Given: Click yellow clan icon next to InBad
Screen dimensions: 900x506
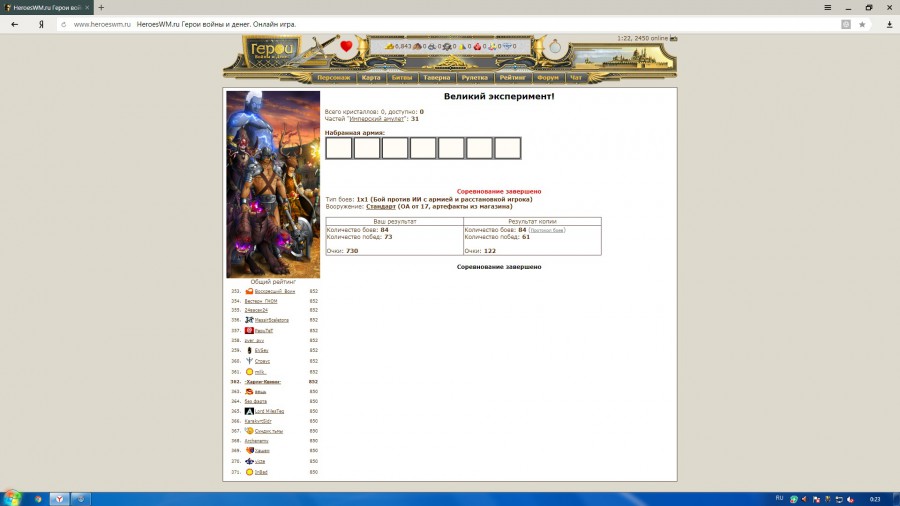Looking at the screenshot, I should [x=249, y=472].
